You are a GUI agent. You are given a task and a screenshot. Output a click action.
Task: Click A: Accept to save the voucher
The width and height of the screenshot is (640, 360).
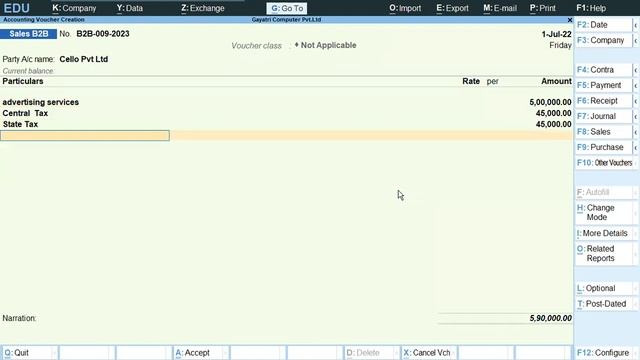click(200, 353)
